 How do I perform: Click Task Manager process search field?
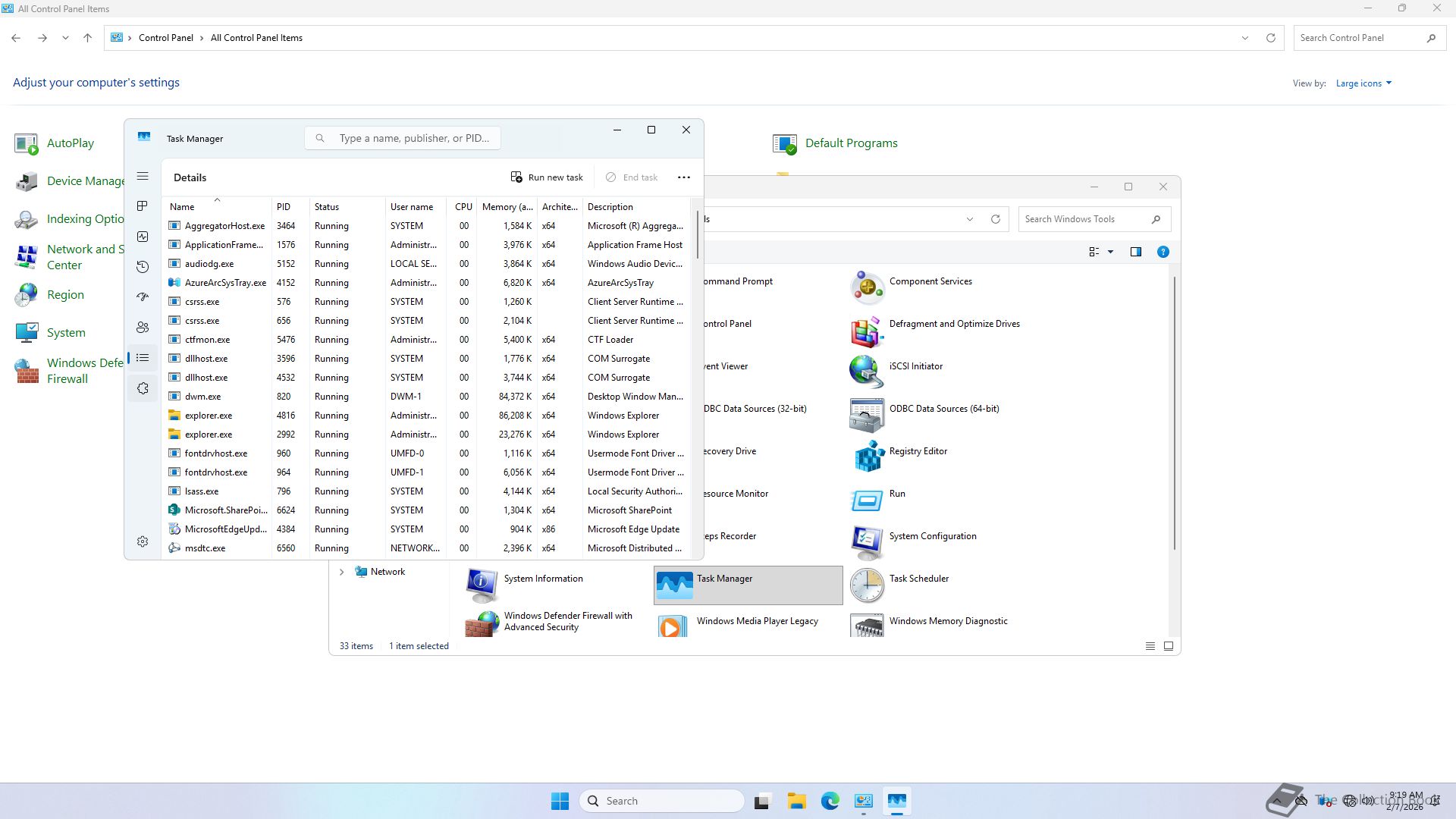[x=413, y=138]
